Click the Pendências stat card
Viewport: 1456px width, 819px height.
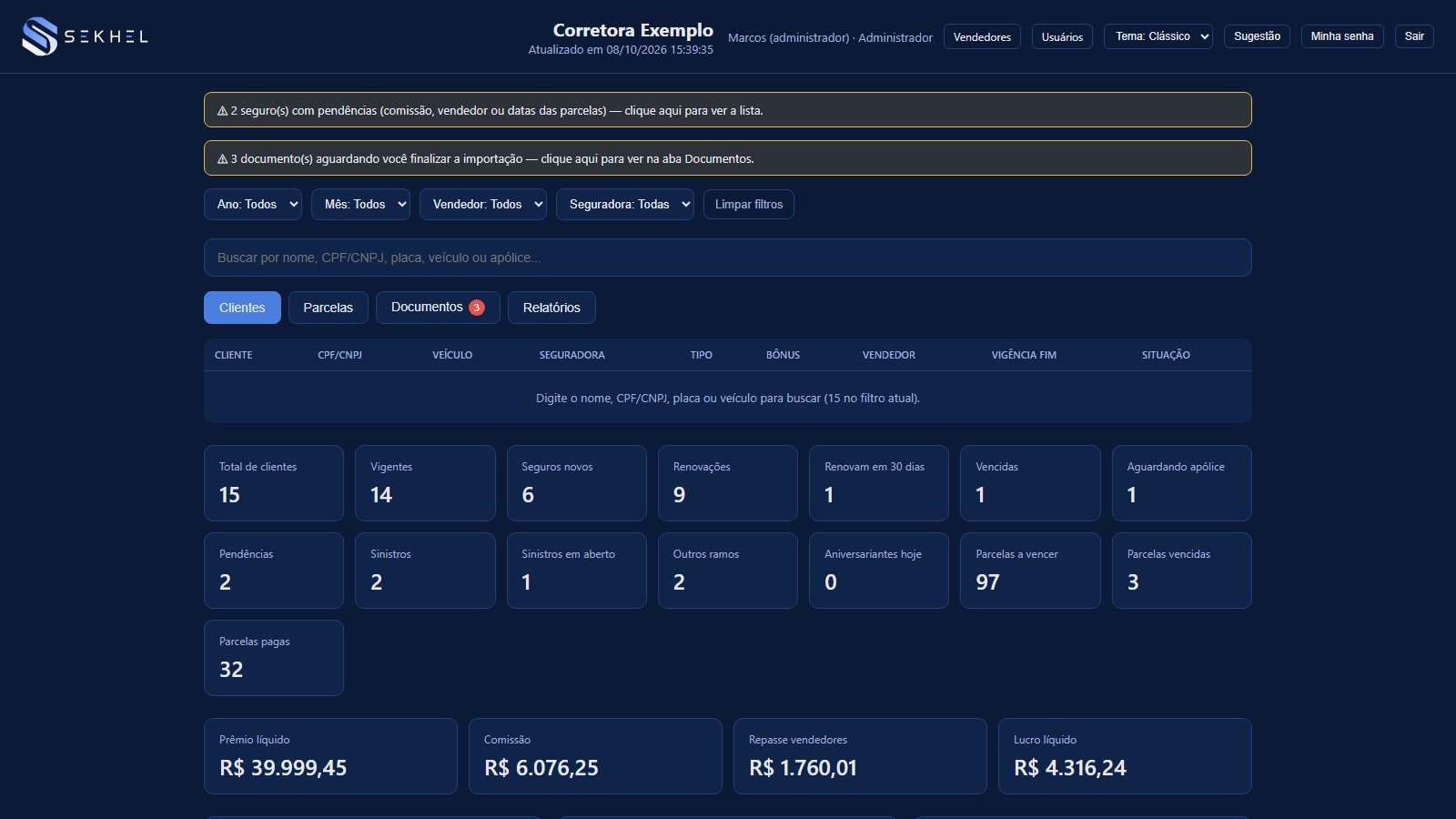[x=274, y=571]
